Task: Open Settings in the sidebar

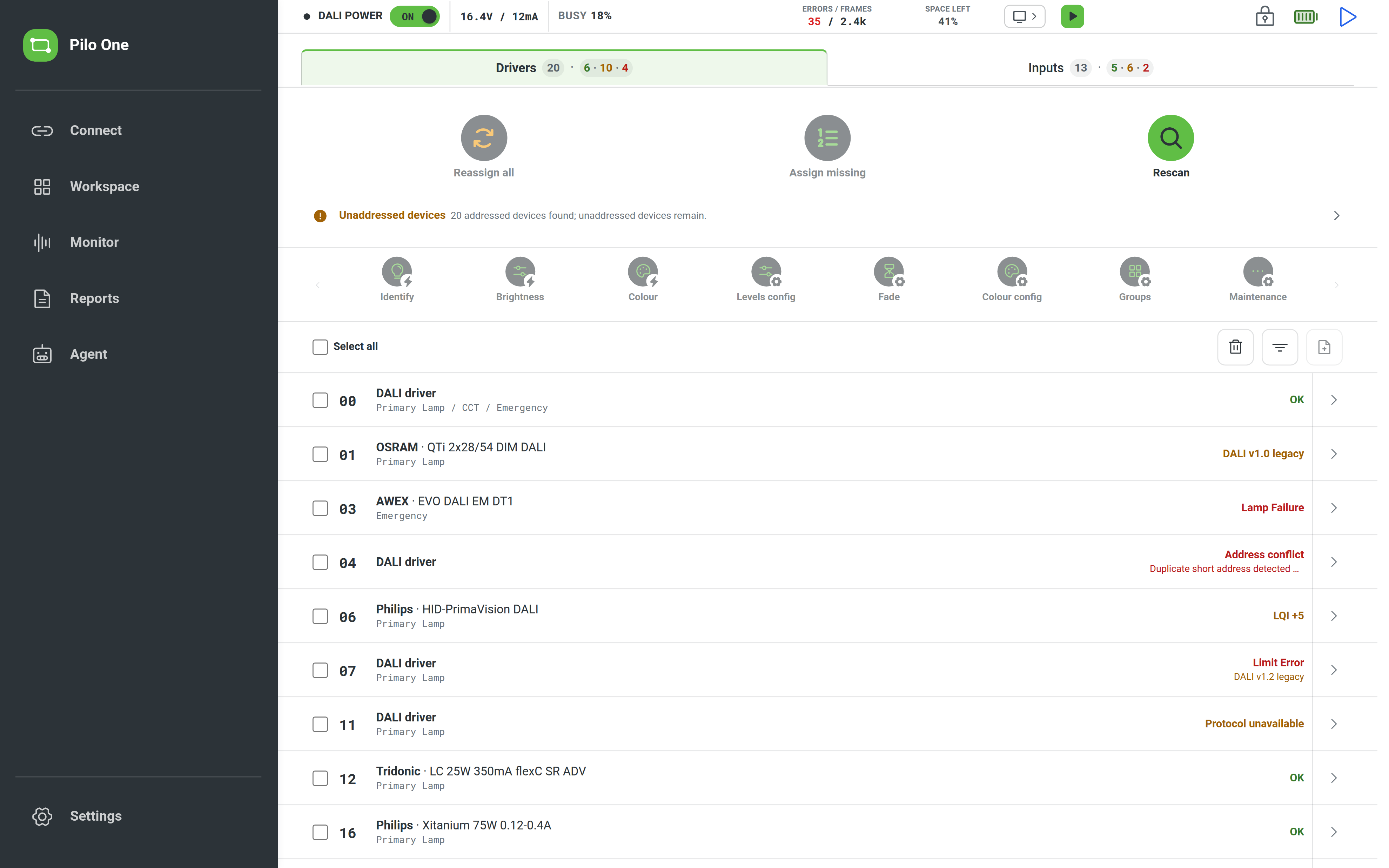Action: click(138, 816)
